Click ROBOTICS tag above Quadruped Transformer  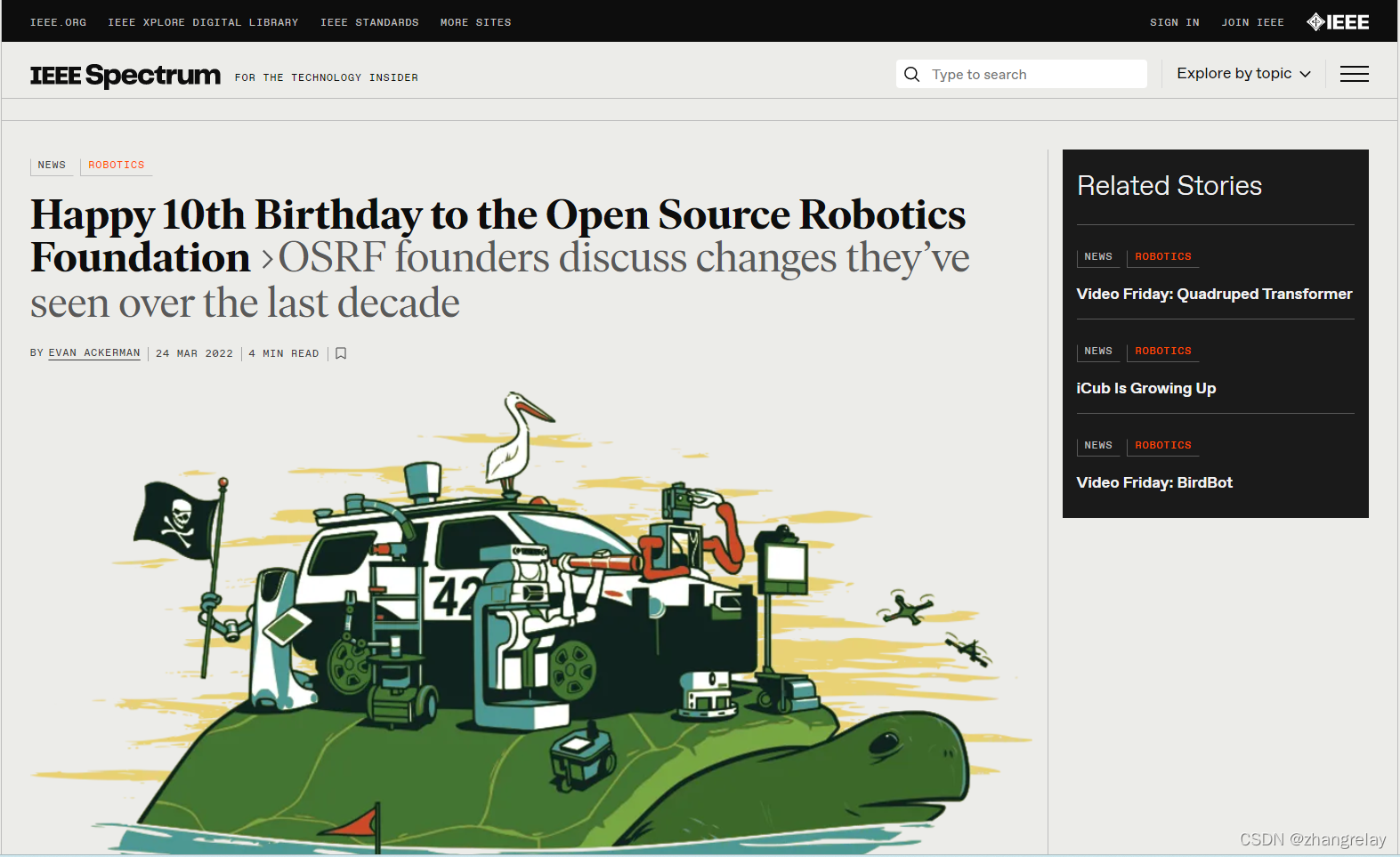pyautogui.click(x=1162, y=257)
